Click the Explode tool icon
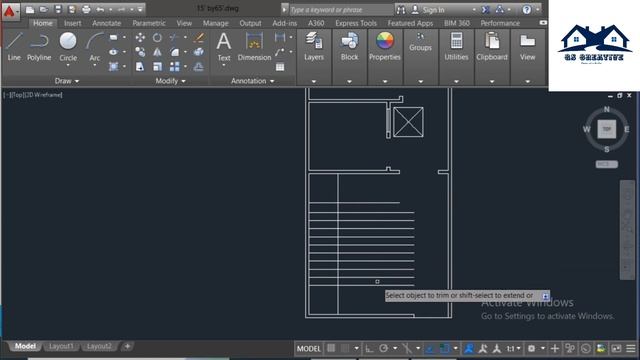 [199, 52]
